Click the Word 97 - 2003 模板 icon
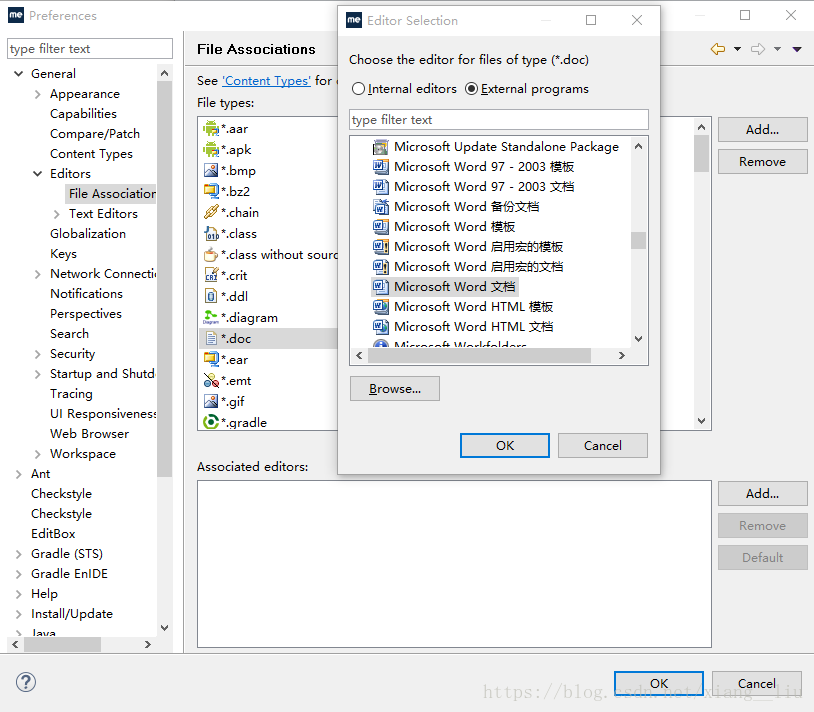Screen dimensions: 814x712 click(x=381, y=167)
